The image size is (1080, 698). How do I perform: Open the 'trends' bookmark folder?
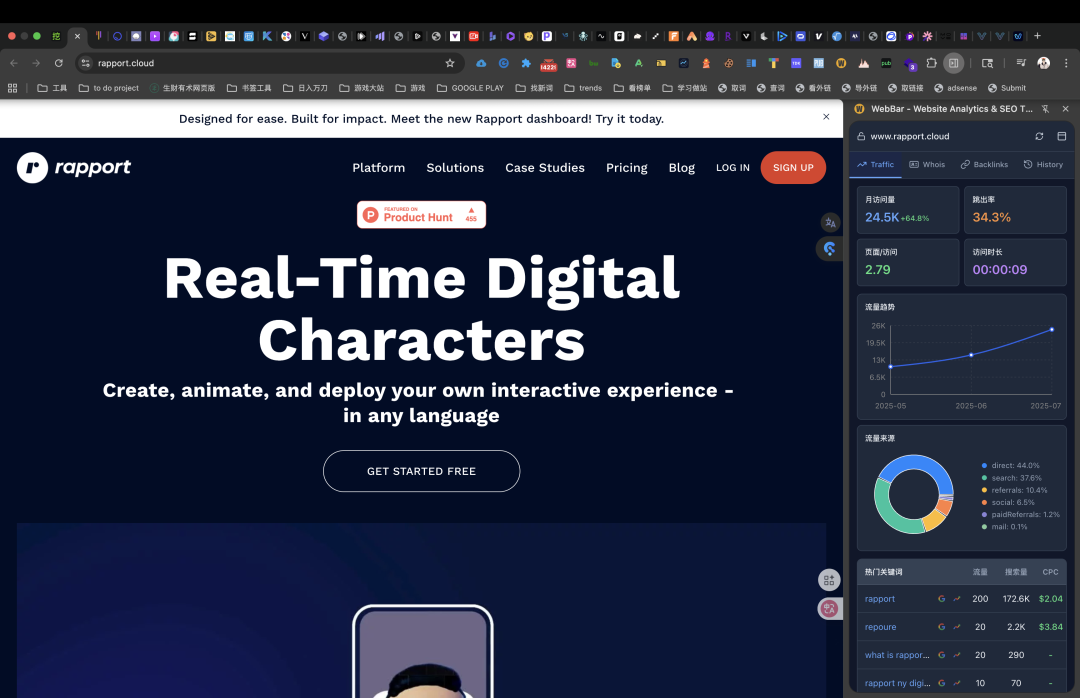[x=583, y=88]
